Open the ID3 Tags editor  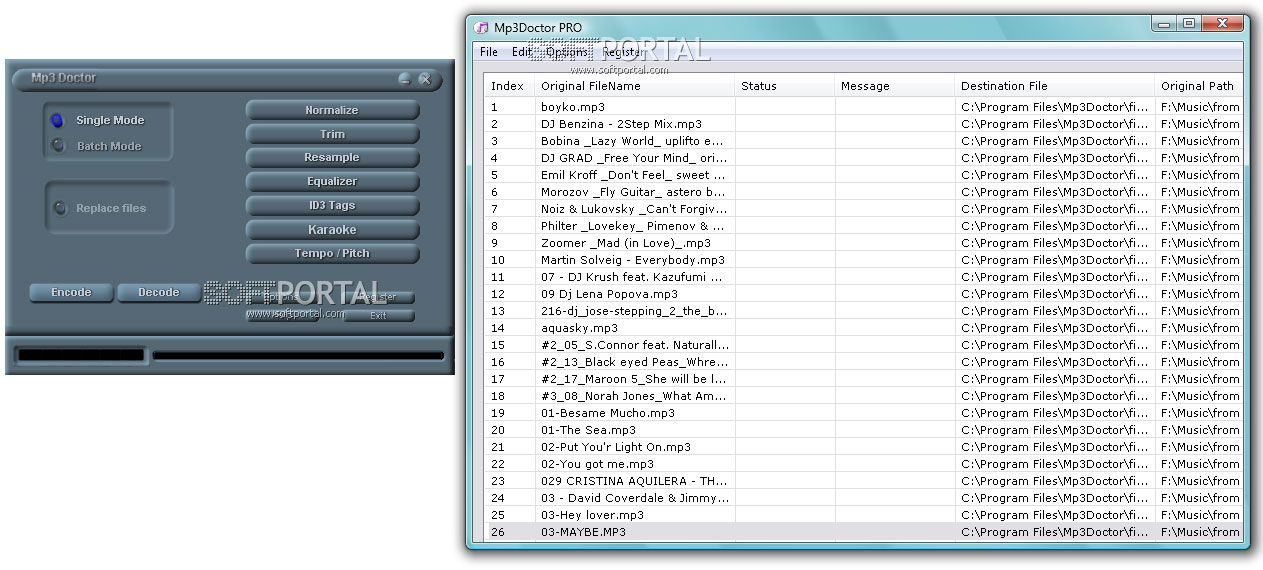coord(332,206)
